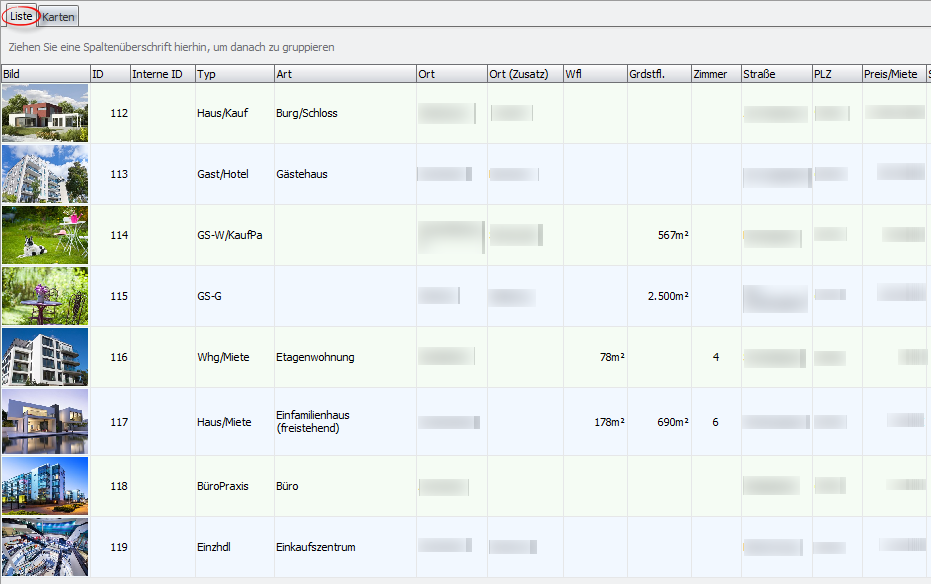The height and width of the screenshot is (584, 931).
Task: Click the 4 rooms cell of 116
Action: click(716, 357)
